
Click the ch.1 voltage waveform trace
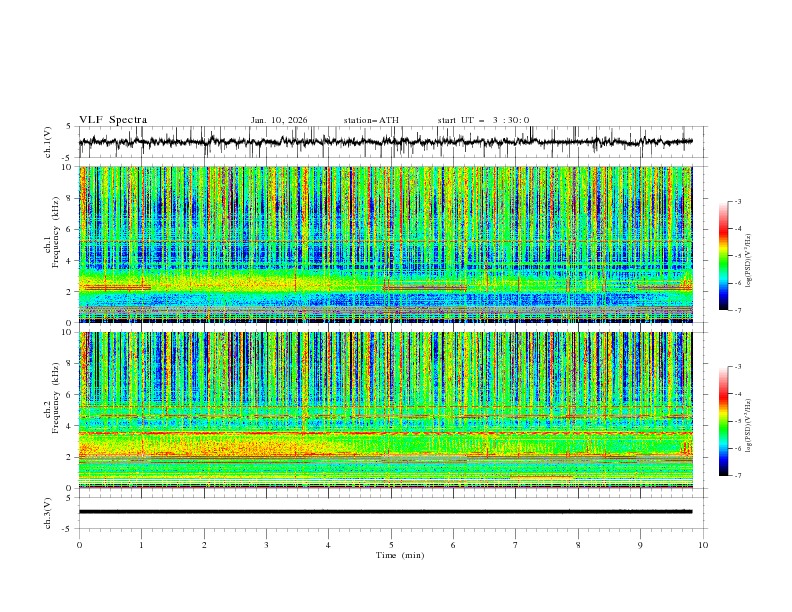pos(385,142)
